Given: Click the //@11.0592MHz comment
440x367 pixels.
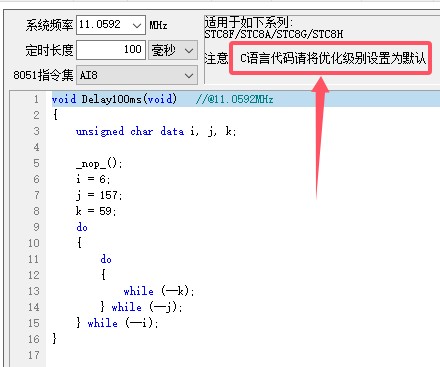Looking at the screenshot, I should (235, 99).
